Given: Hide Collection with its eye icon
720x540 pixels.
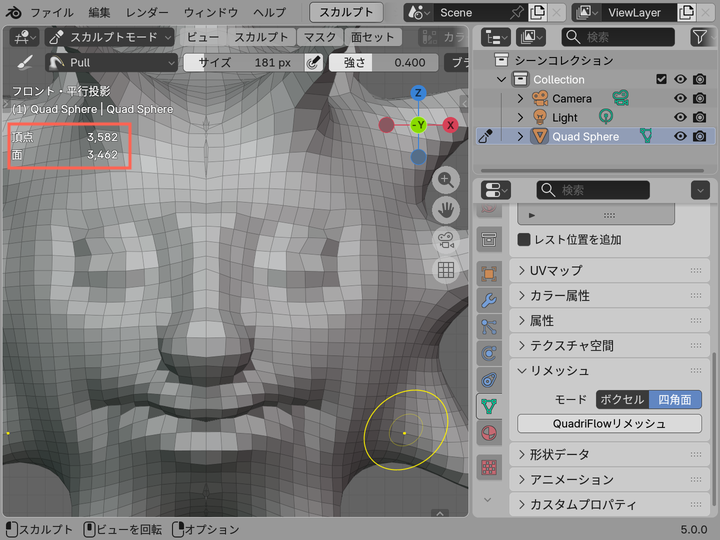Looking at the screenshot, I should (x=680, y=79).
